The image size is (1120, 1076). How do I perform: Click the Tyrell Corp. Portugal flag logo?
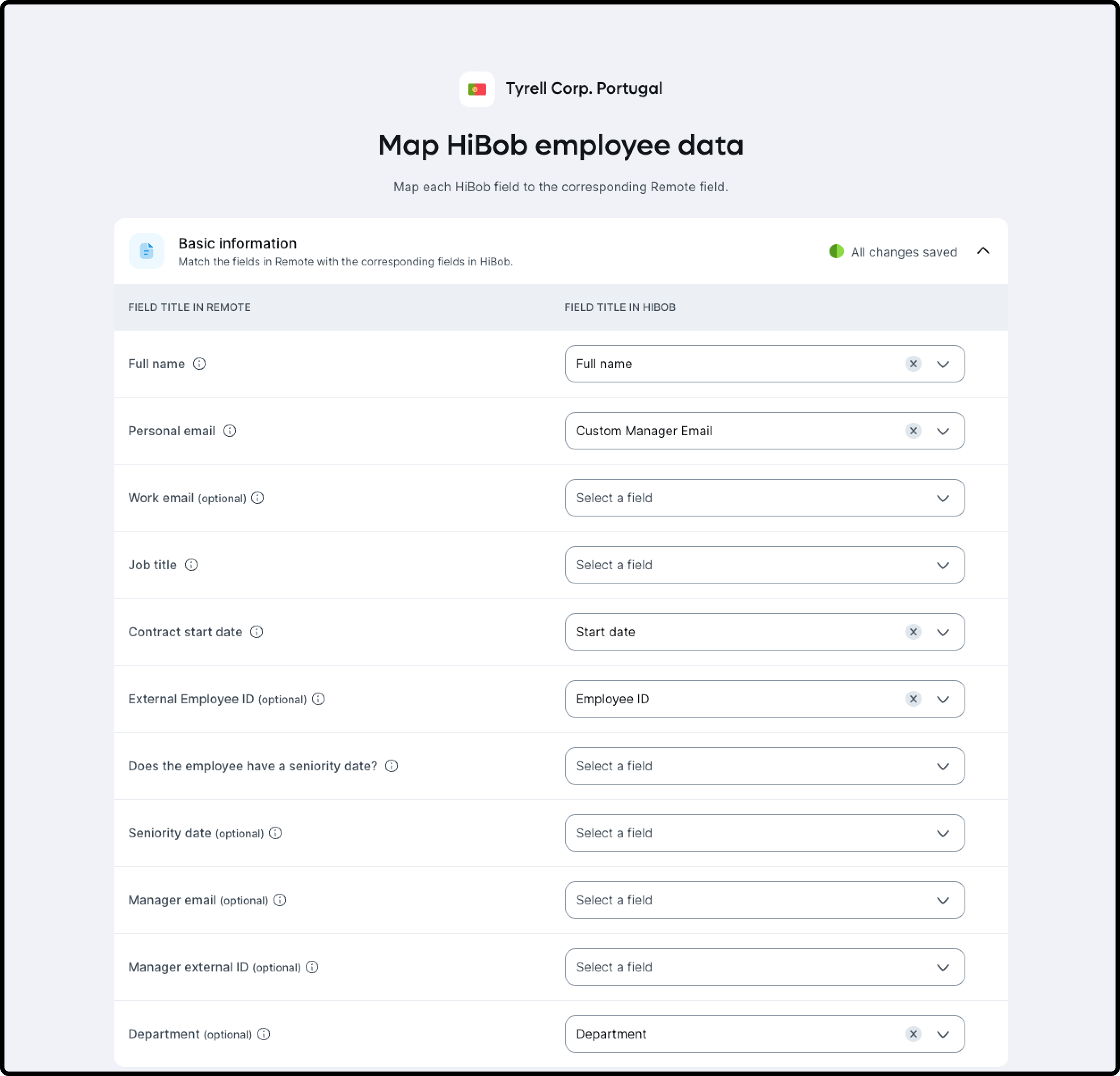[478, 88]
